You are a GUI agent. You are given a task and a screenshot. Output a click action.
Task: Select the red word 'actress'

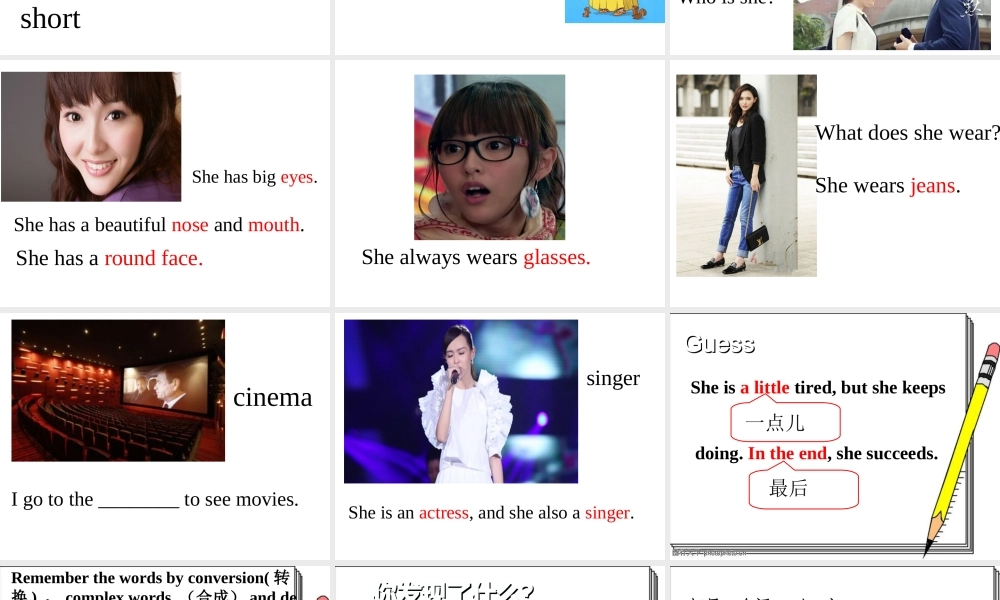443,512
